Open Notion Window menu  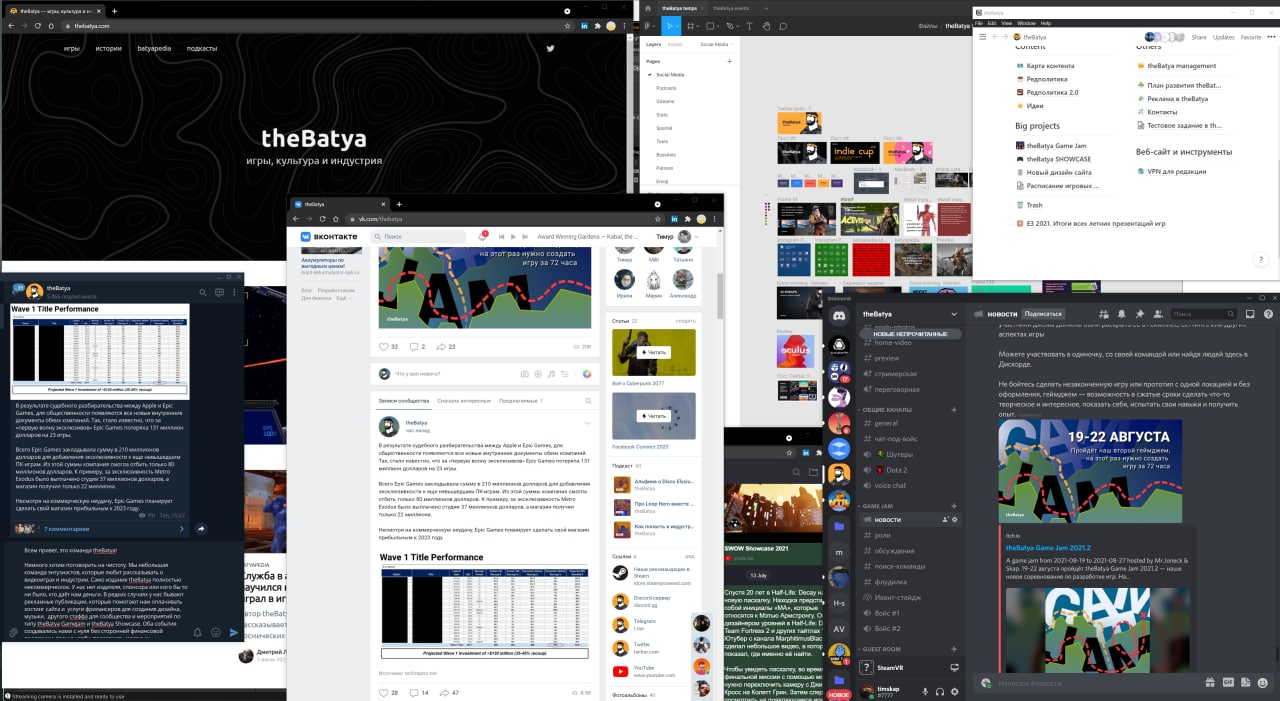pyautogui.click(x=1025, y=22)
